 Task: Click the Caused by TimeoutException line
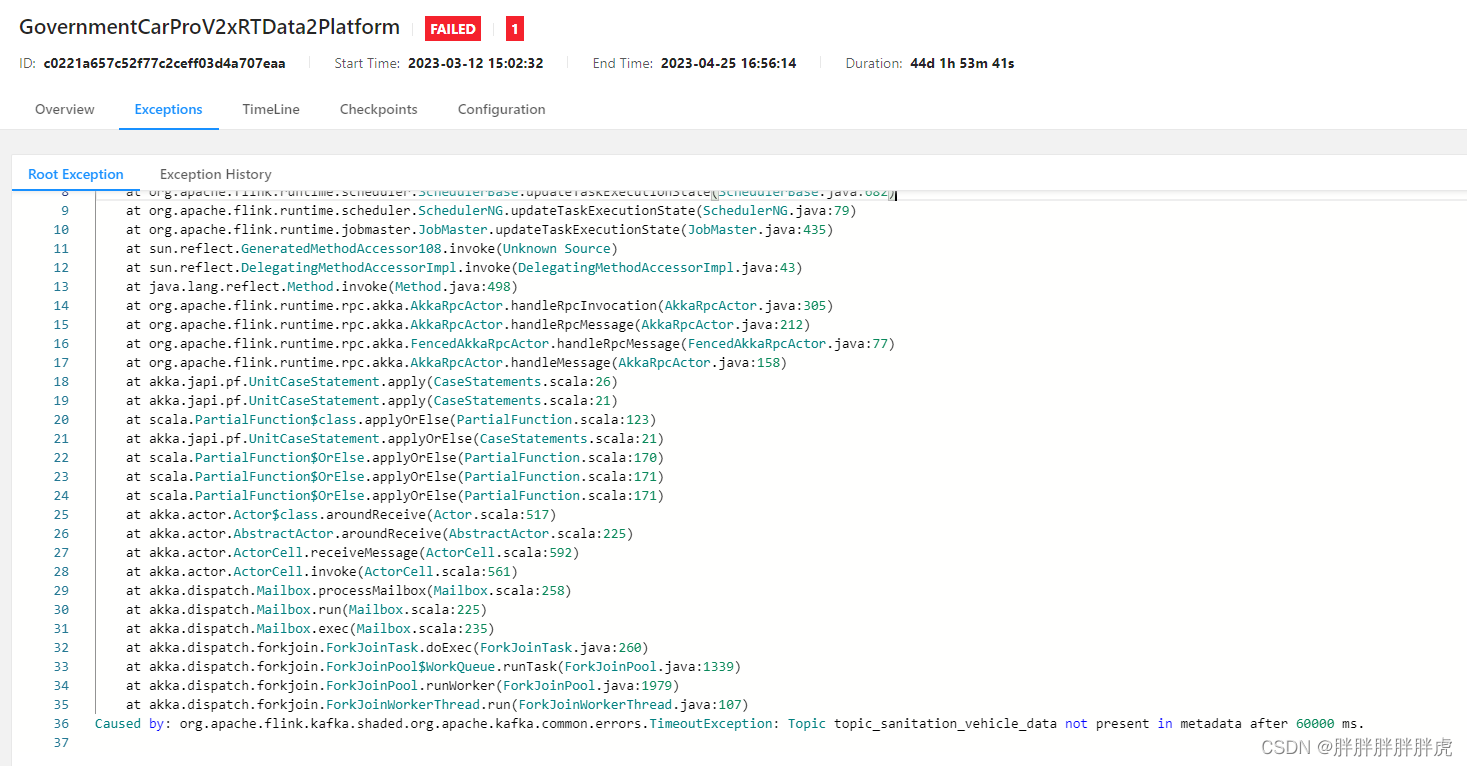[729, 723]
